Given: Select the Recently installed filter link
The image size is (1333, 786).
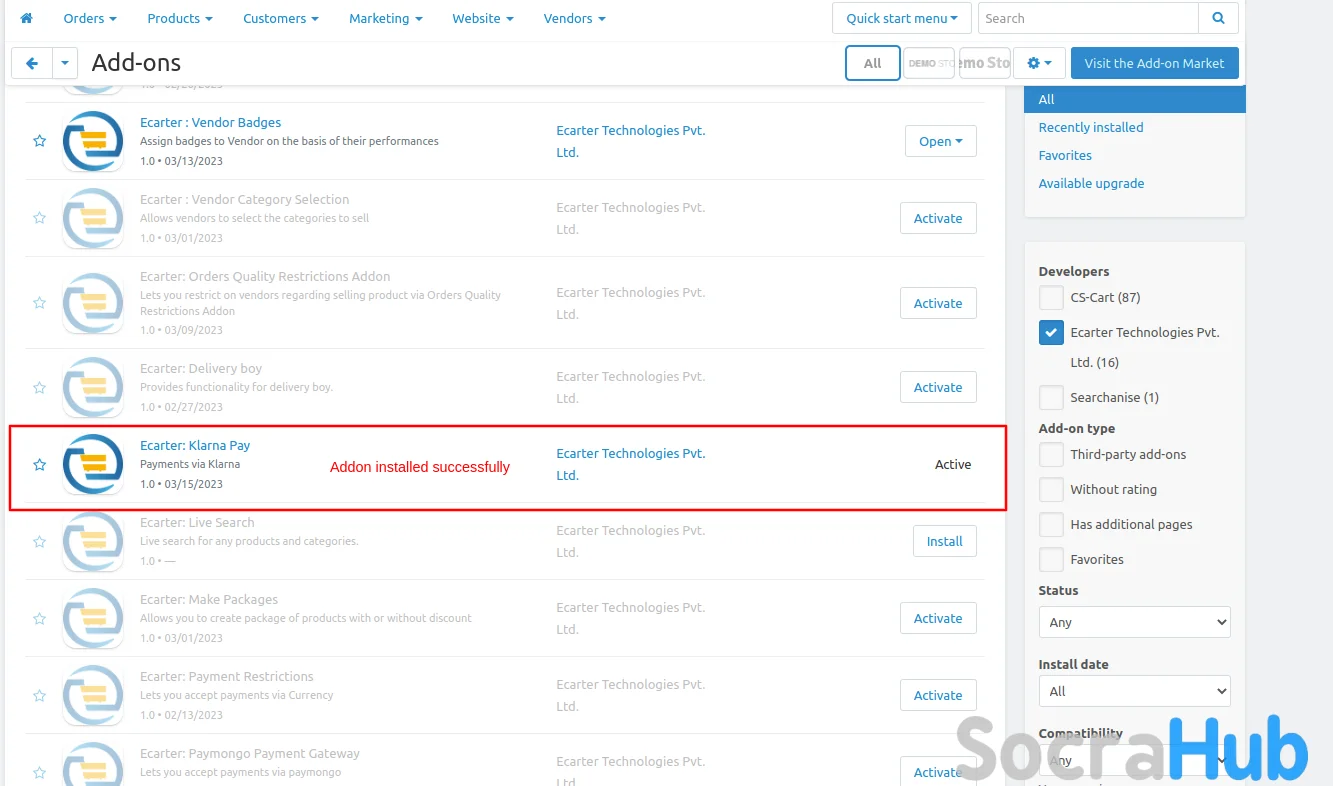Looking at the screenshot, I should click(x=1090, y=127).
